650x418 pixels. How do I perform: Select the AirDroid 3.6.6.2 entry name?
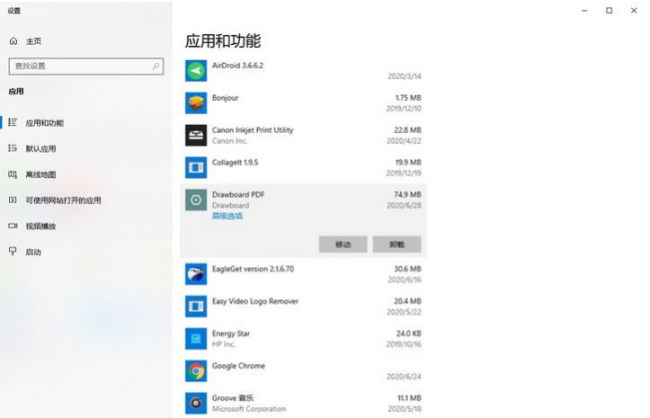coord(238,66)
